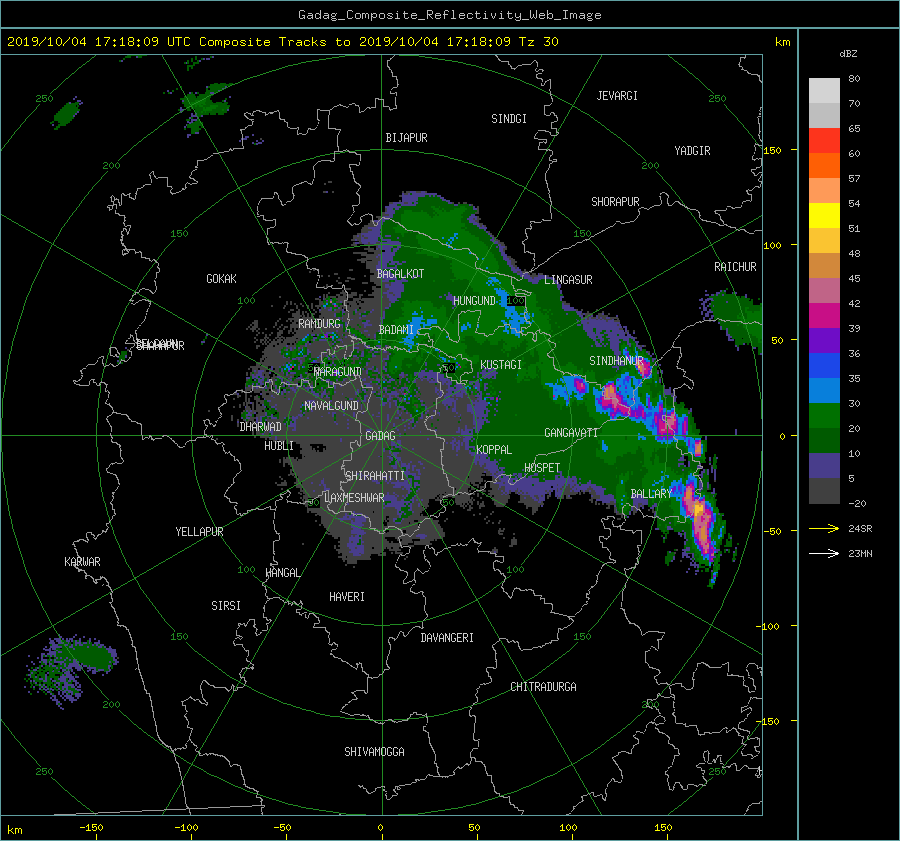The width and height of the screenshot is (900, 841).
Task: Click the YADGIR label on the map
Action: (692, 151)
